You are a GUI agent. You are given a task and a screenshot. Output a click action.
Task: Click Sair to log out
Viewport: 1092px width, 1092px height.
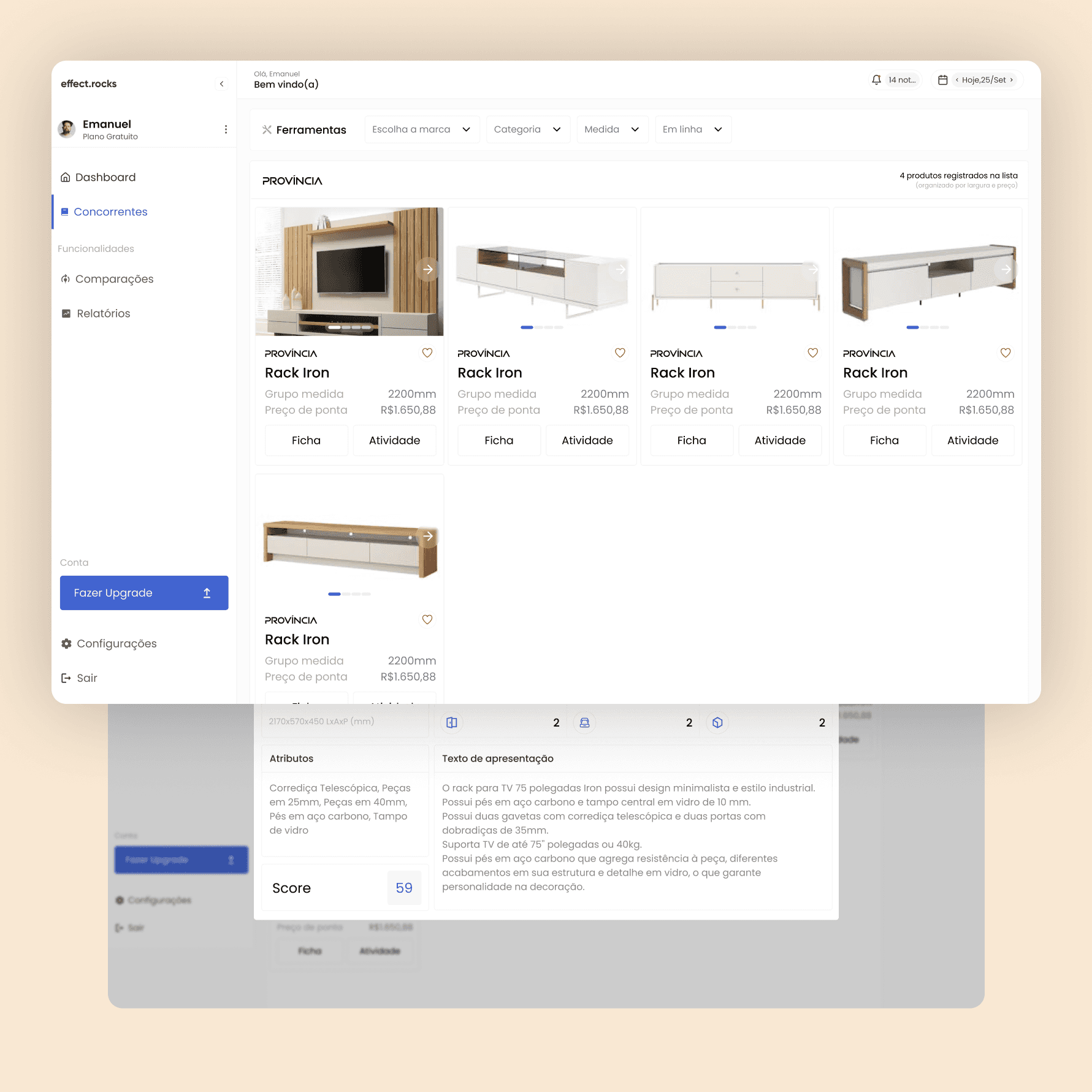79,678
